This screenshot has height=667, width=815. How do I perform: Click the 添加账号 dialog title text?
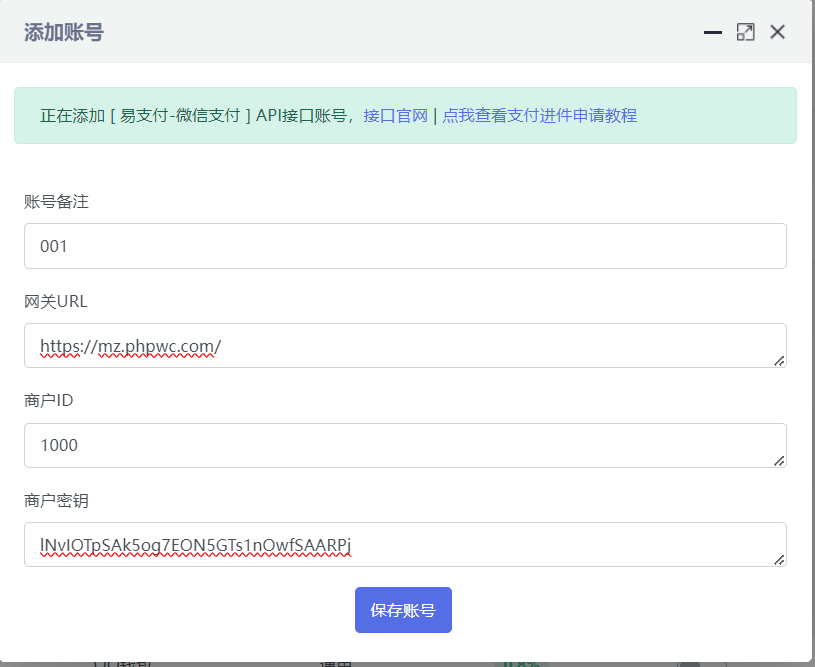coord(64,33)
